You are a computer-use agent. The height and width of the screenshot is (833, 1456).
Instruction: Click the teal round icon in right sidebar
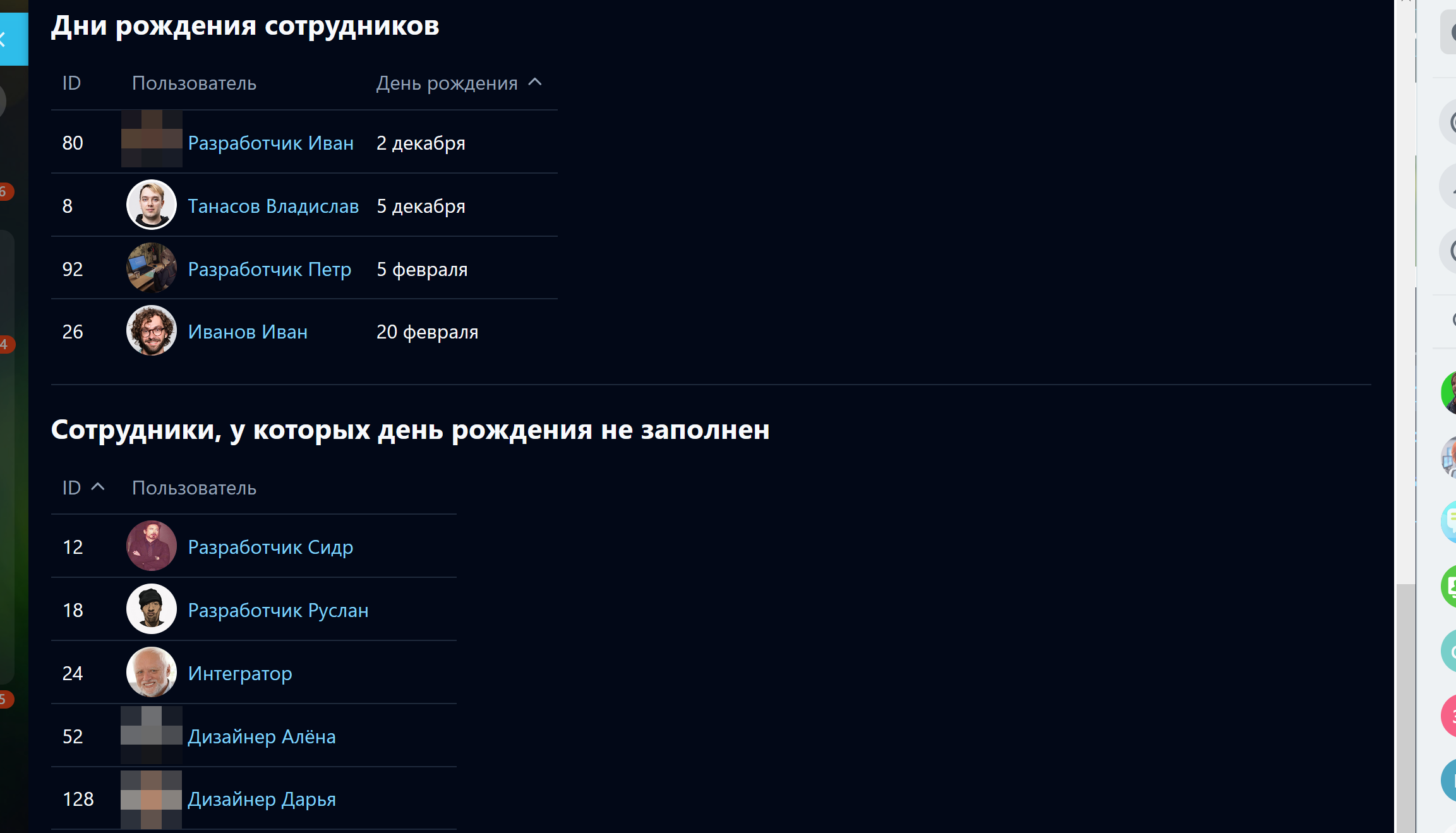tap(1449, 651)
